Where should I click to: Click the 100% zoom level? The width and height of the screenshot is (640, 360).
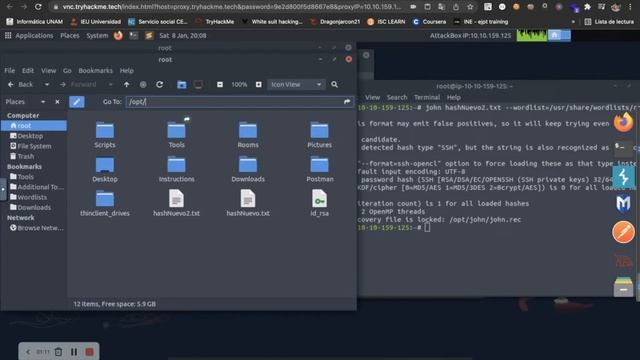pyautogui.click(x=239, y=84)
